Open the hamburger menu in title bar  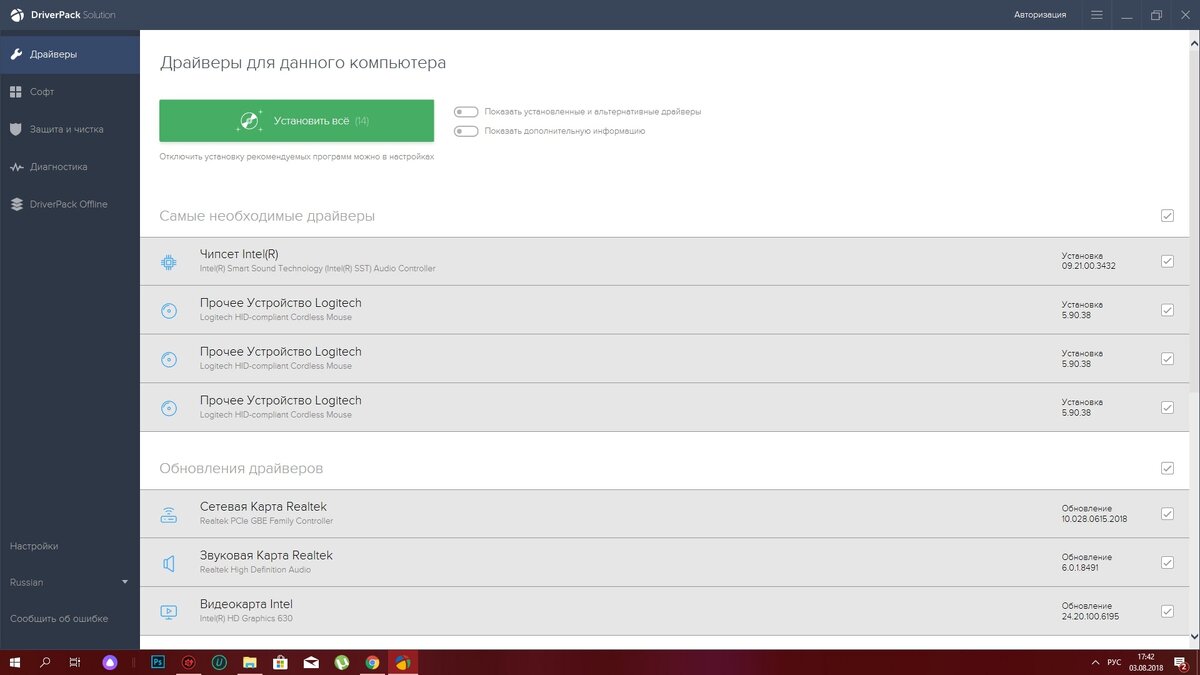tap(1097, 15)
